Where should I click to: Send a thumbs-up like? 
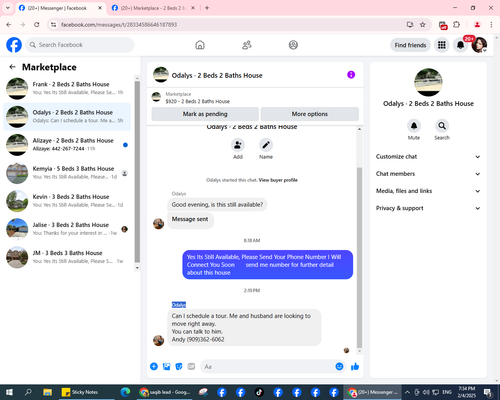(355, 367)
